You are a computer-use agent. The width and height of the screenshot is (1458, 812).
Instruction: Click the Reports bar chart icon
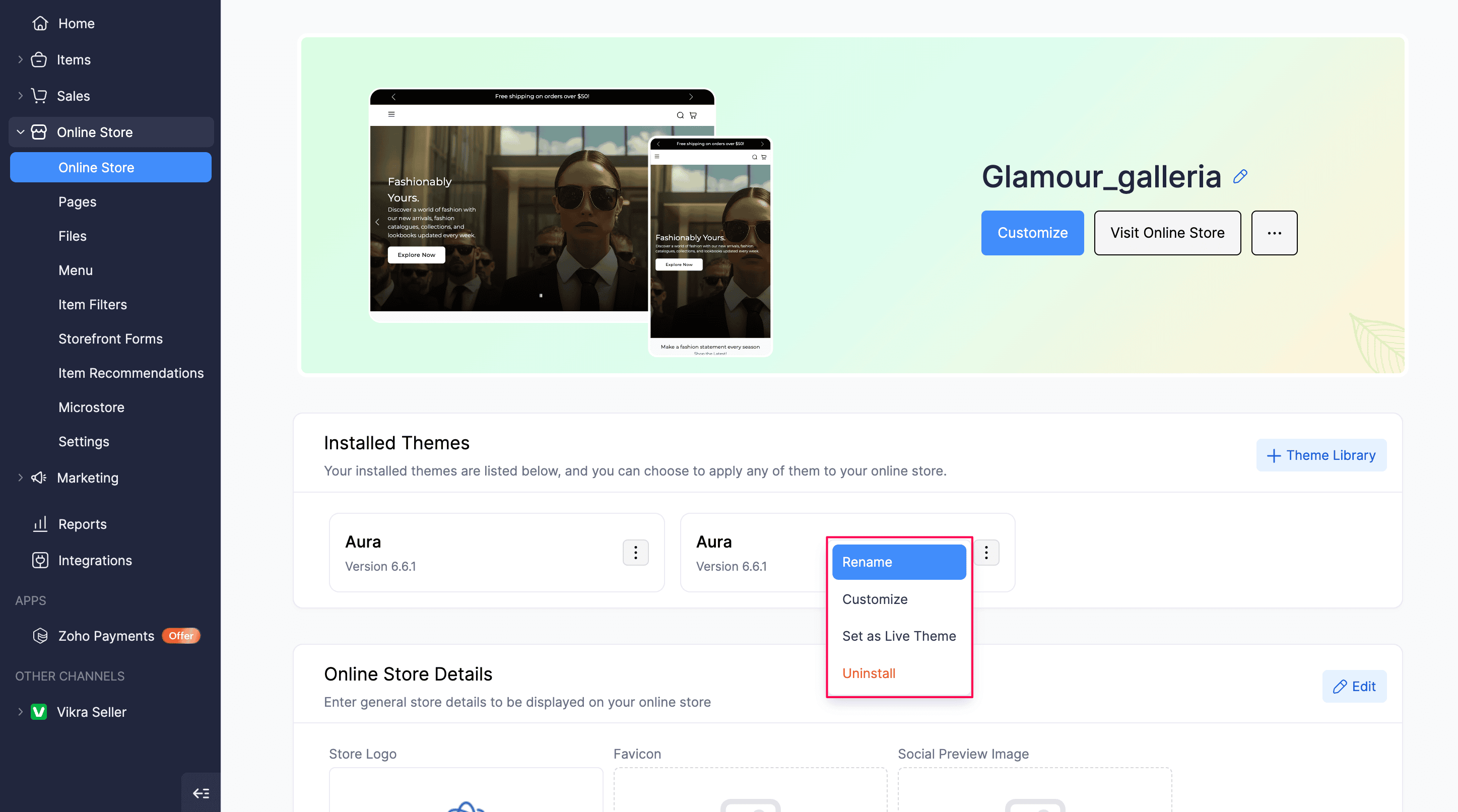tap(40, 524)
